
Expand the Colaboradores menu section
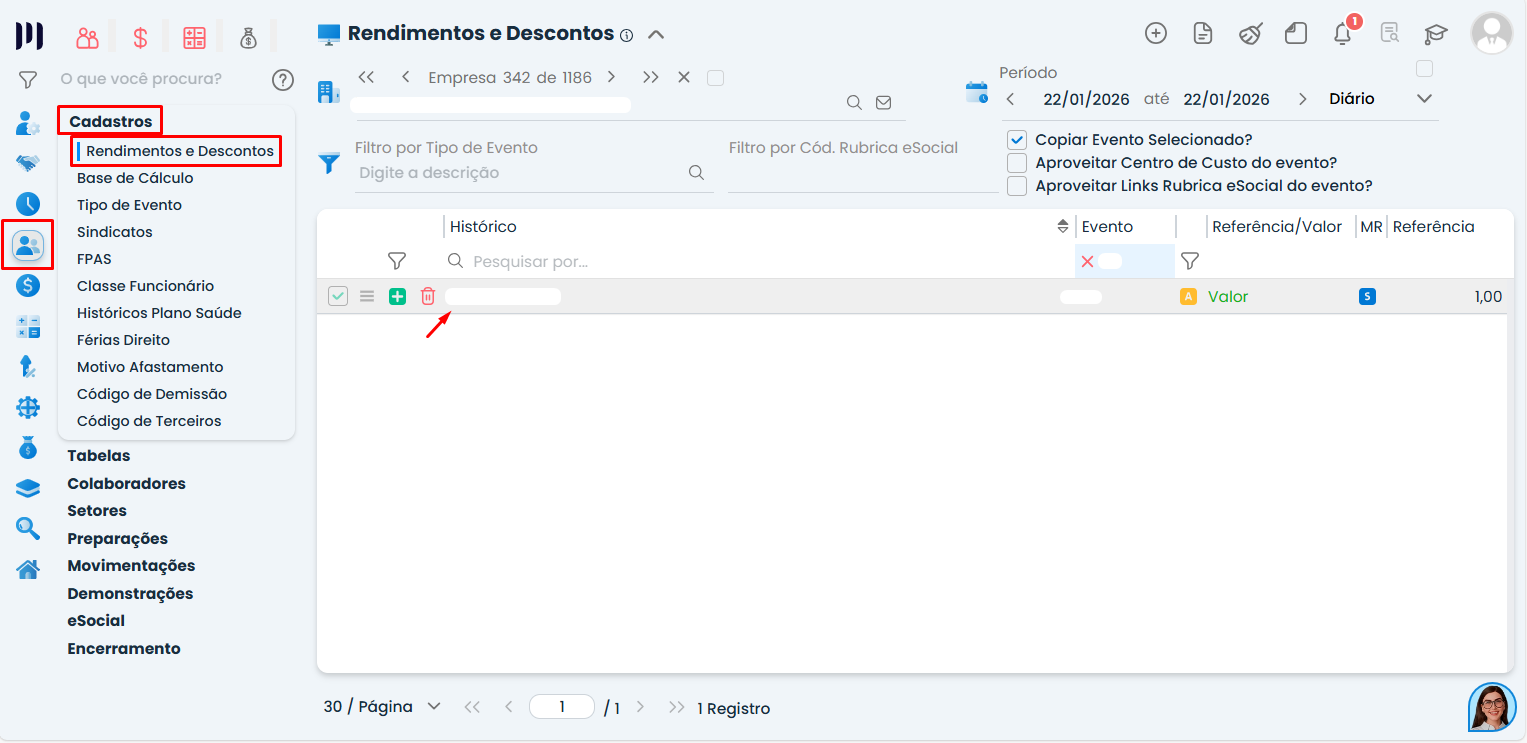pyautogui.click(x=127, y=484)
